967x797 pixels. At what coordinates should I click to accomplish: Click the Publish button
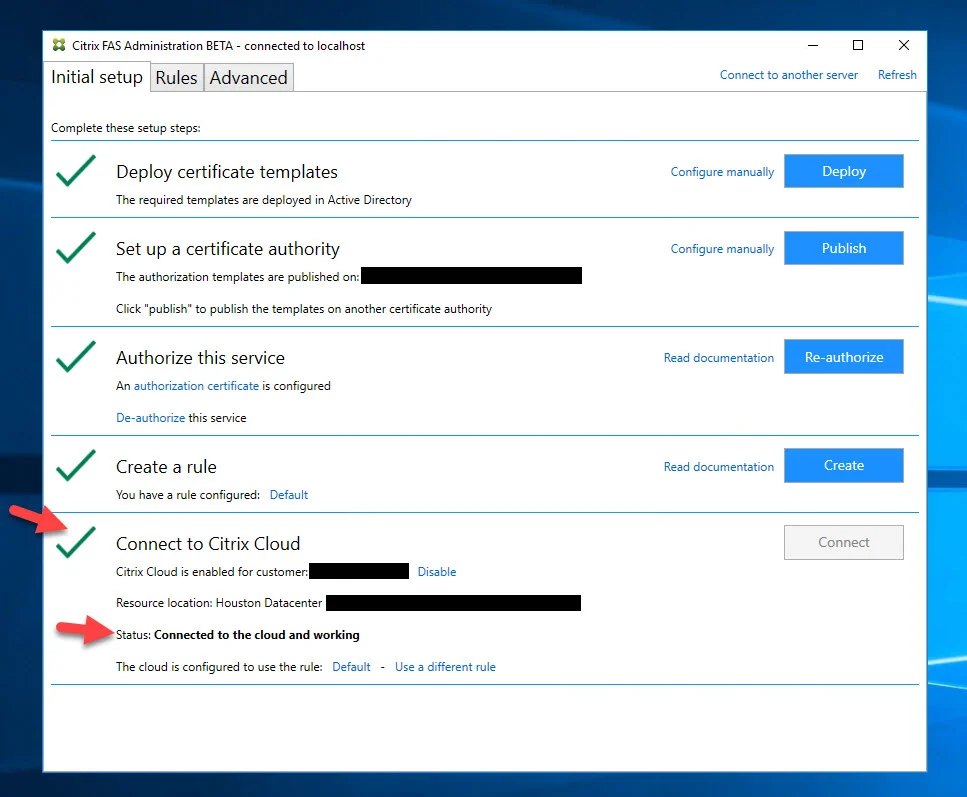pyautogui.click(x=844, y=248)
